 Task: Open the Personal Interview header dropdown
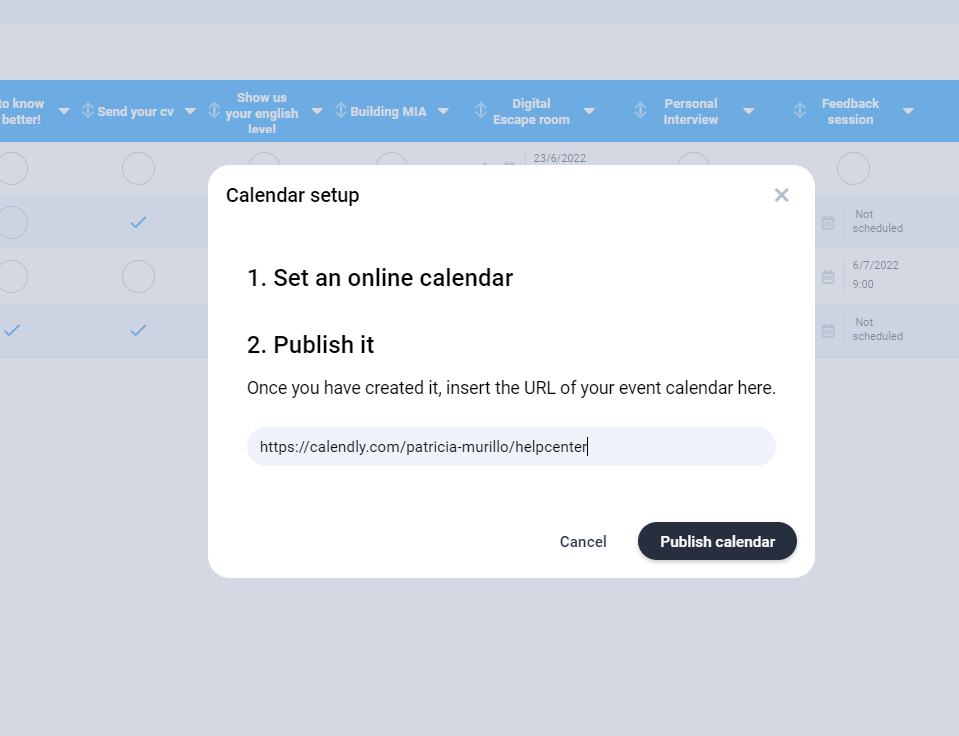748,111
